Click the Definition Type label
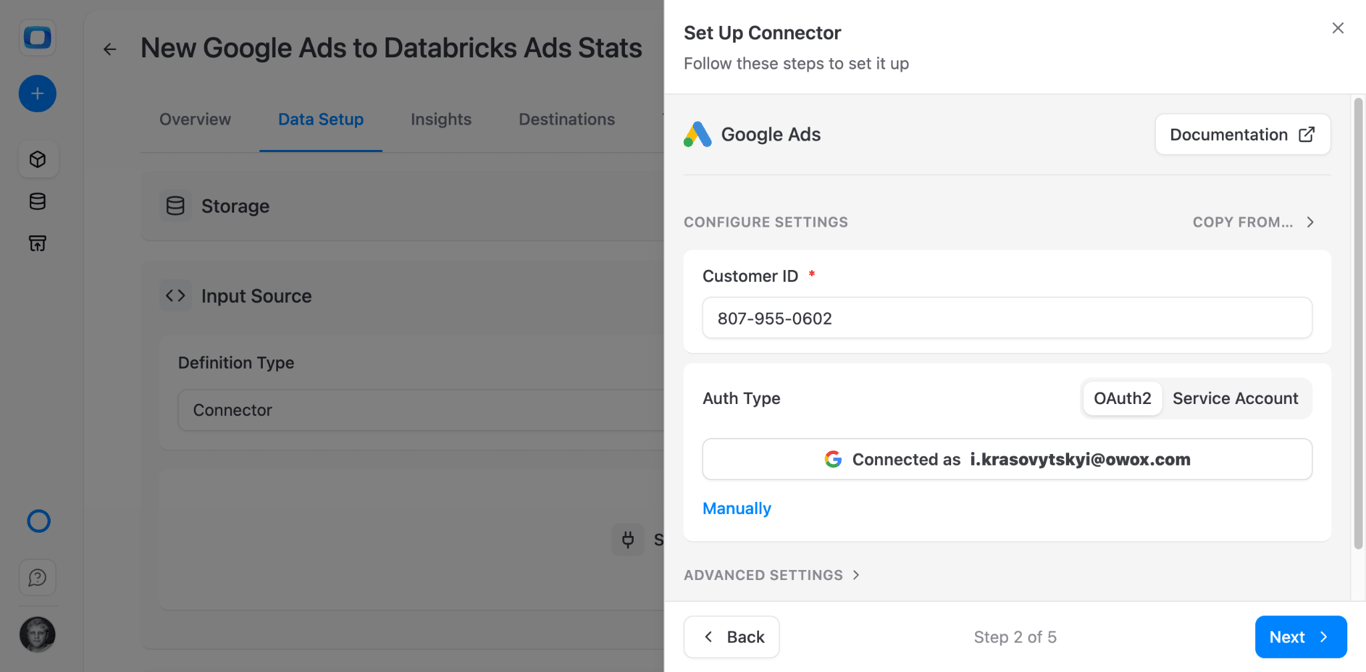The image size is (1366, 672). [x=236, y=363]
